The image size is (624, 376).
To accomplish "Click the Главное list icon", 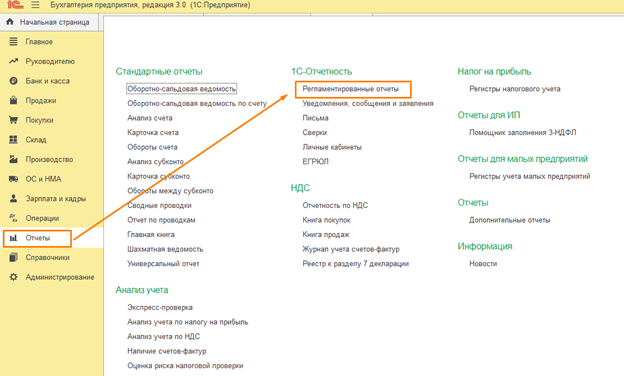I will (x=14, y=41).
